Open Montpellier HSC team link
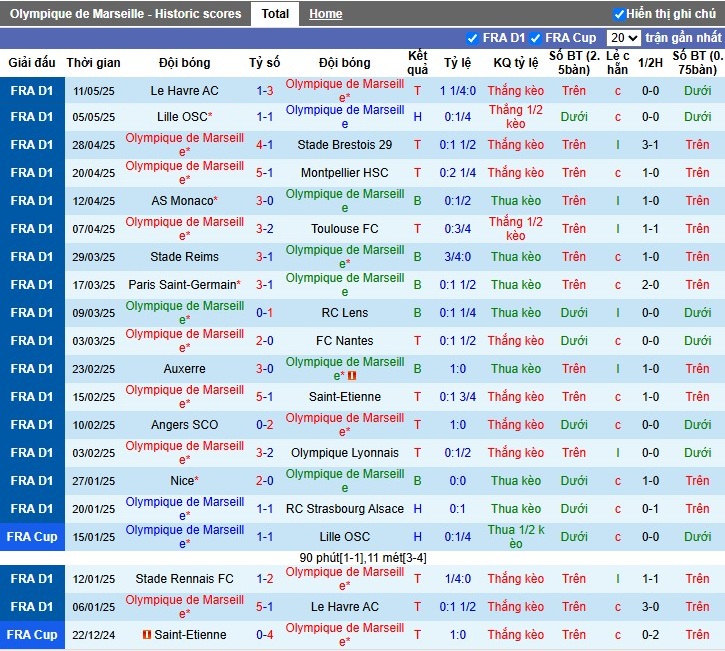This screenshot has width=725, height=651. click(344, 173)
